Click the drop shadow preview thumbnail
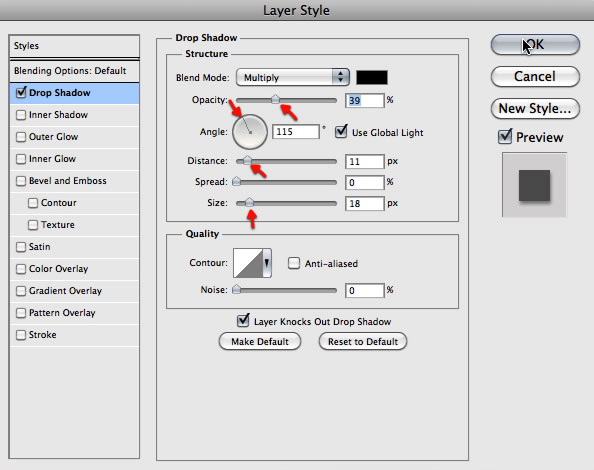Viewport: 594px width, 470px height. pyautogui.click(x=535, y=185)
